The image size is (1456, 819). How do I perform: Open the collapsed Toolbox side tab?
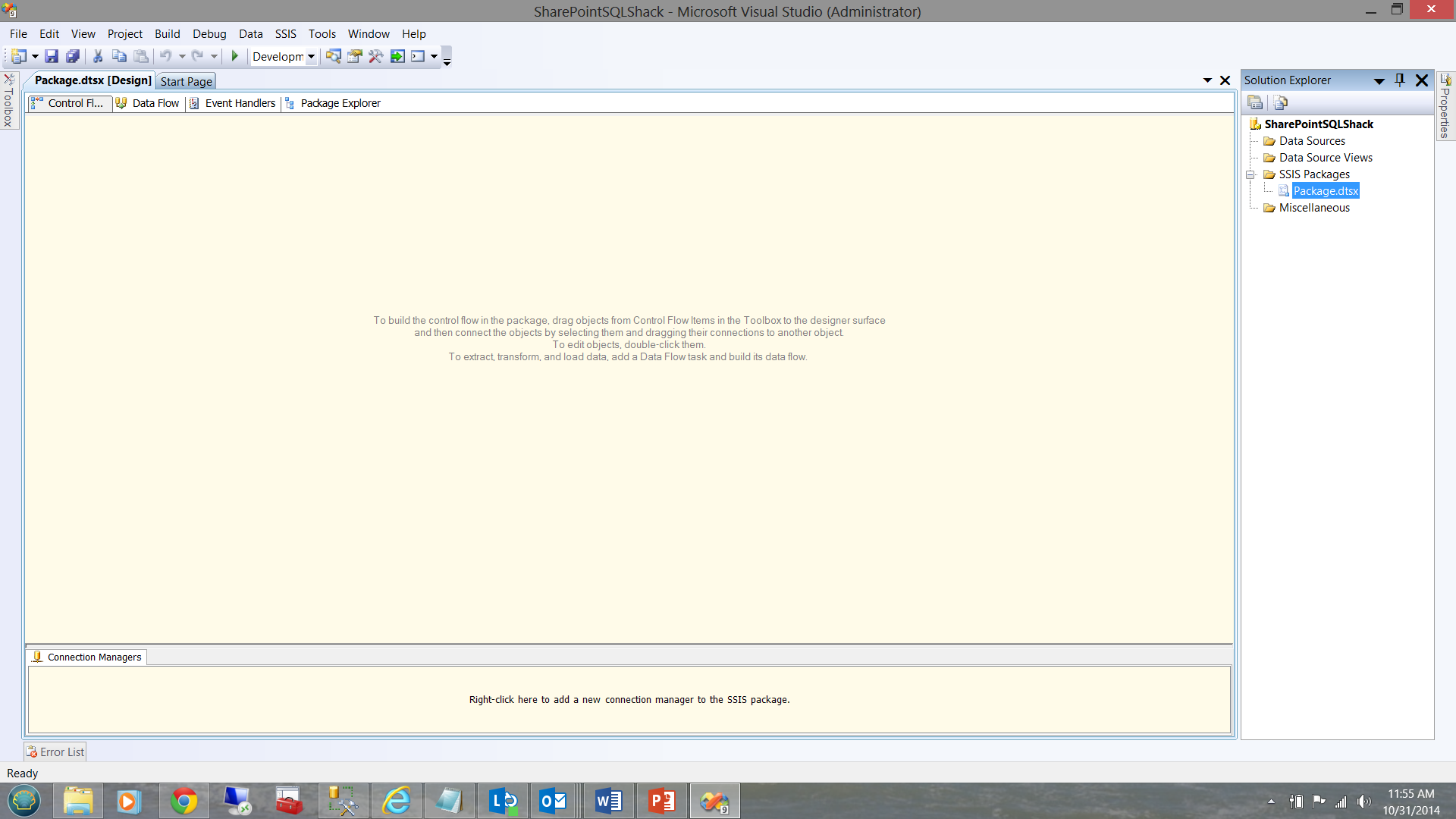pyautogui.click(x=8, y=101)
